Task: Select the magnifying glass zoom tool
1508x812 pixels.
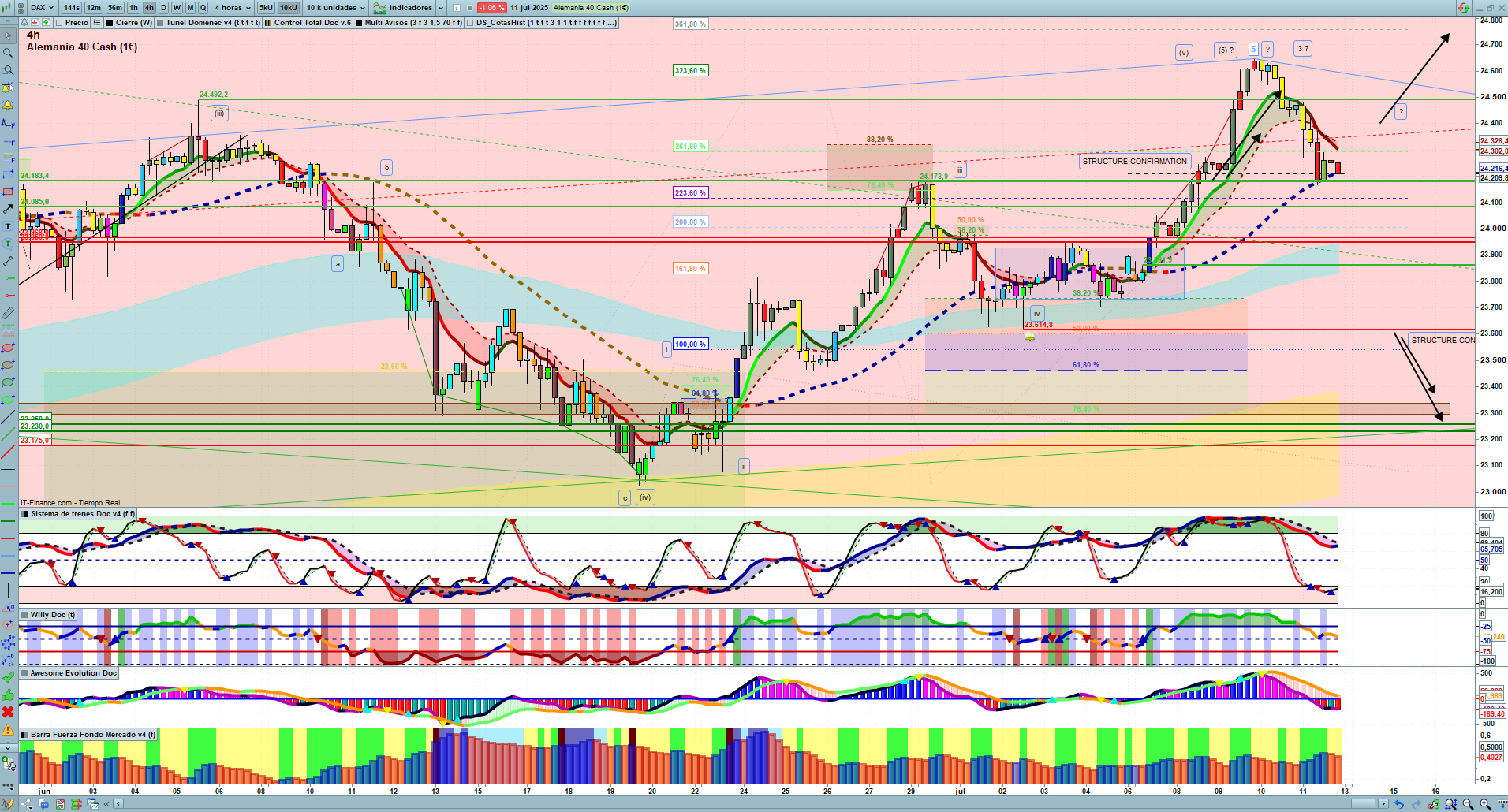Action: click(8, 53)
